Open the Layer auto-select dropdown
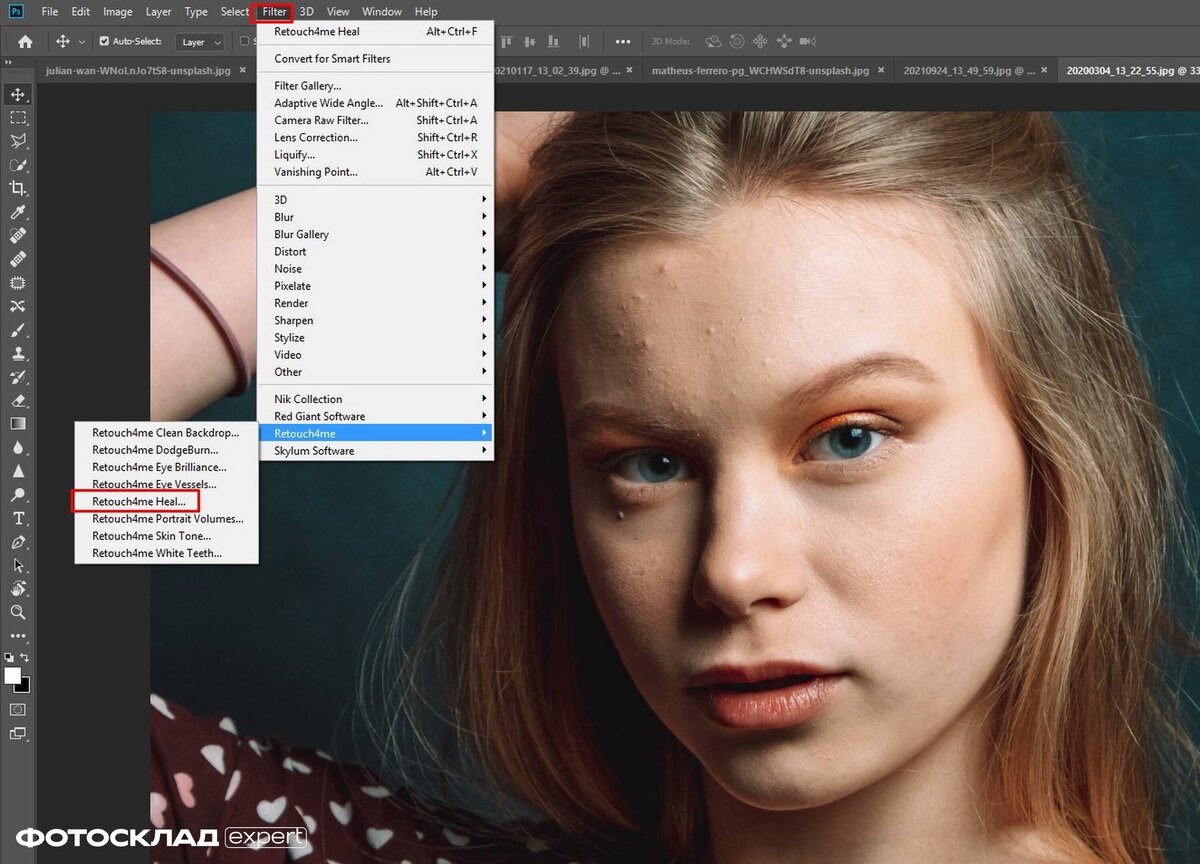Screen dimensions: 1200x864 tap(200, 42)
